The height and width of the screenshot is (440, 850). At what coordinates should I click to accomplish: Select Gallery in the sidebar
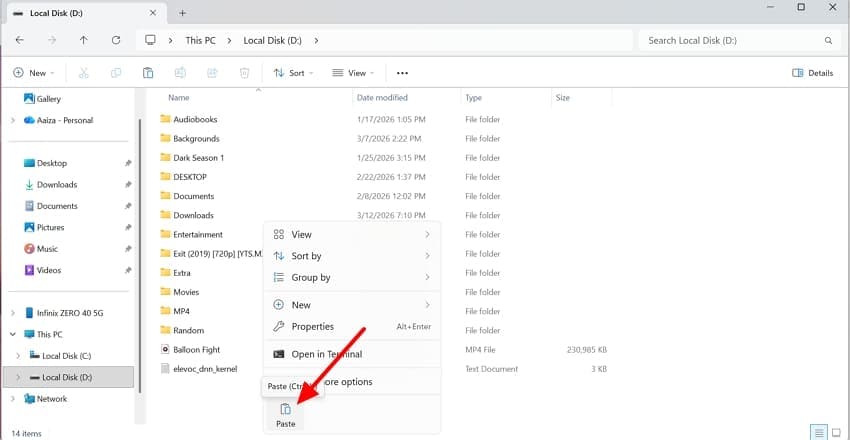[x=42, y=99]
